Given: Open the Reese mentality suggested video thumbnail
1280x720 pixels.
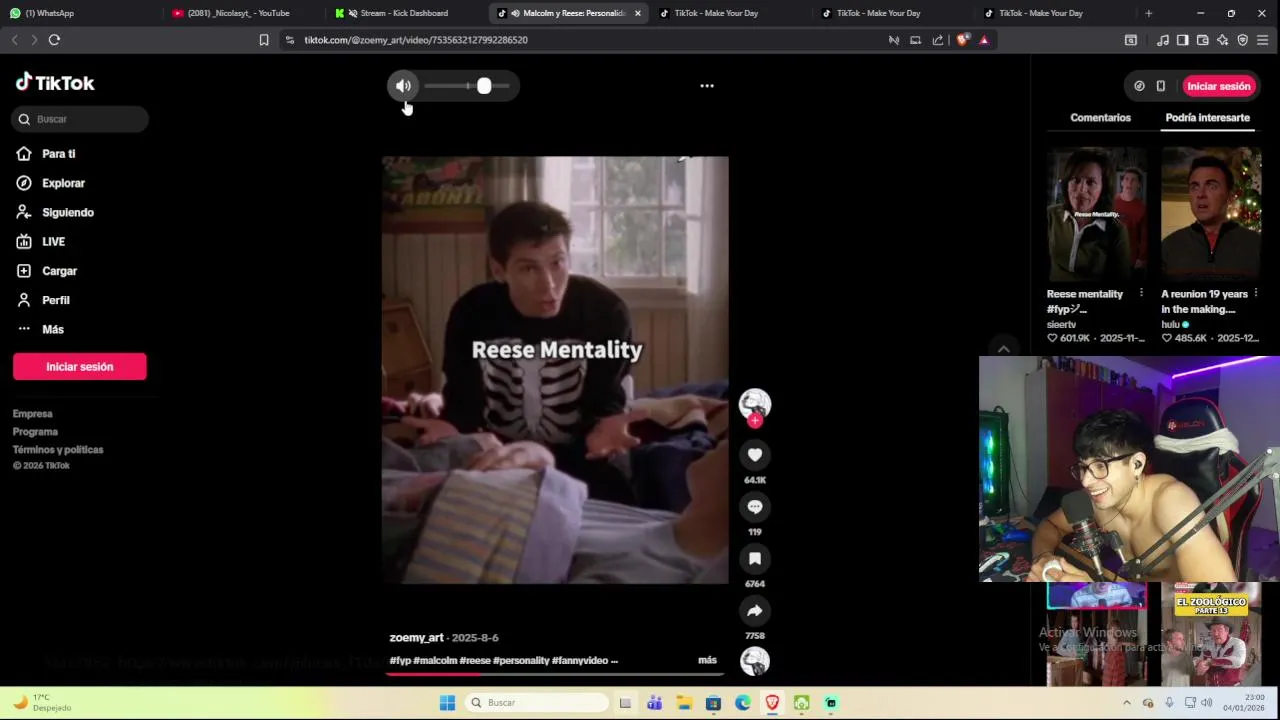Looking at the screenshot, I should (1097, 214).
